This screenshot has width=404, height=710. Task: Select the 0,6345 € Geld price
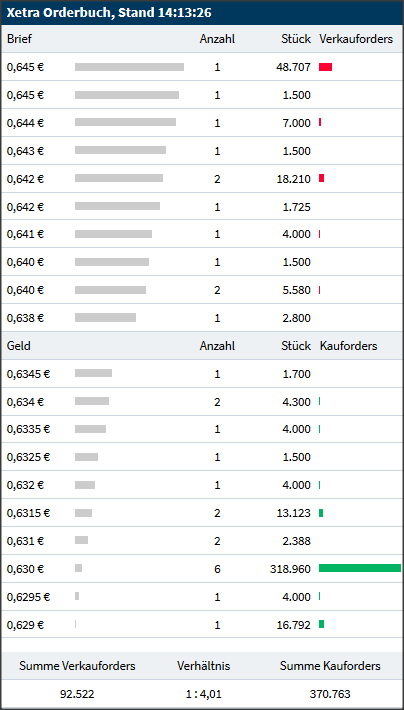pyautogui.click(x=29, y=374)
